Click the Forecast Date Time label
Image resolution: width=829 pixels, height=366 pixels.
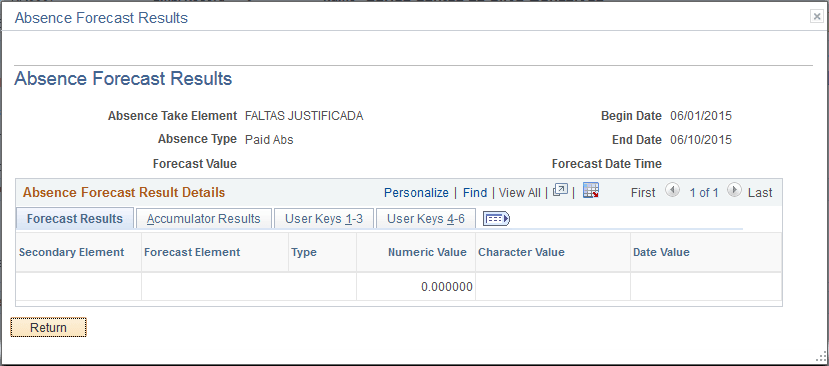606,164
